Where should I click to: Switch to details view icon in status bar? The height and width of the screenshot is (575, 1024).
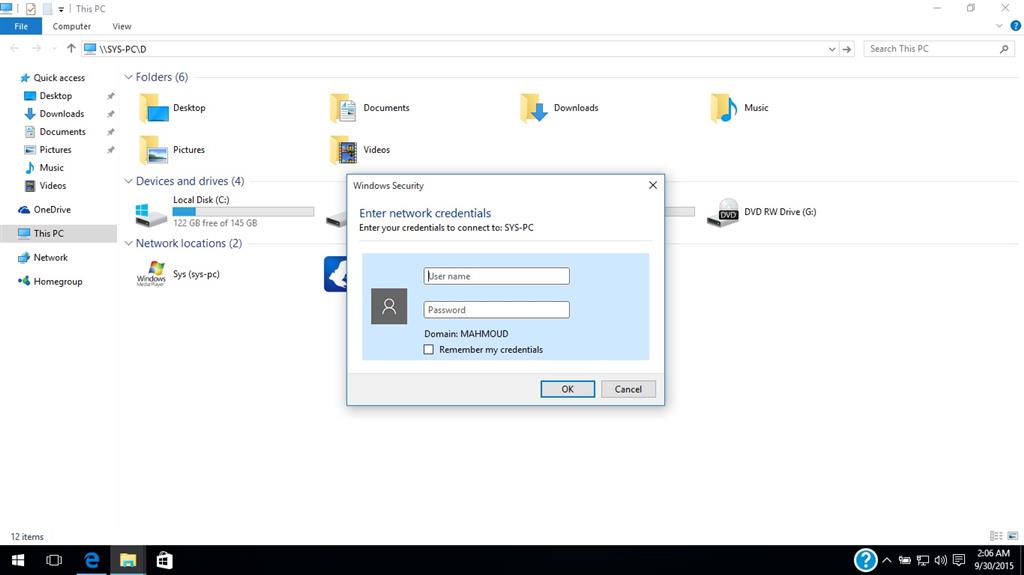click(x=996, y=536)
